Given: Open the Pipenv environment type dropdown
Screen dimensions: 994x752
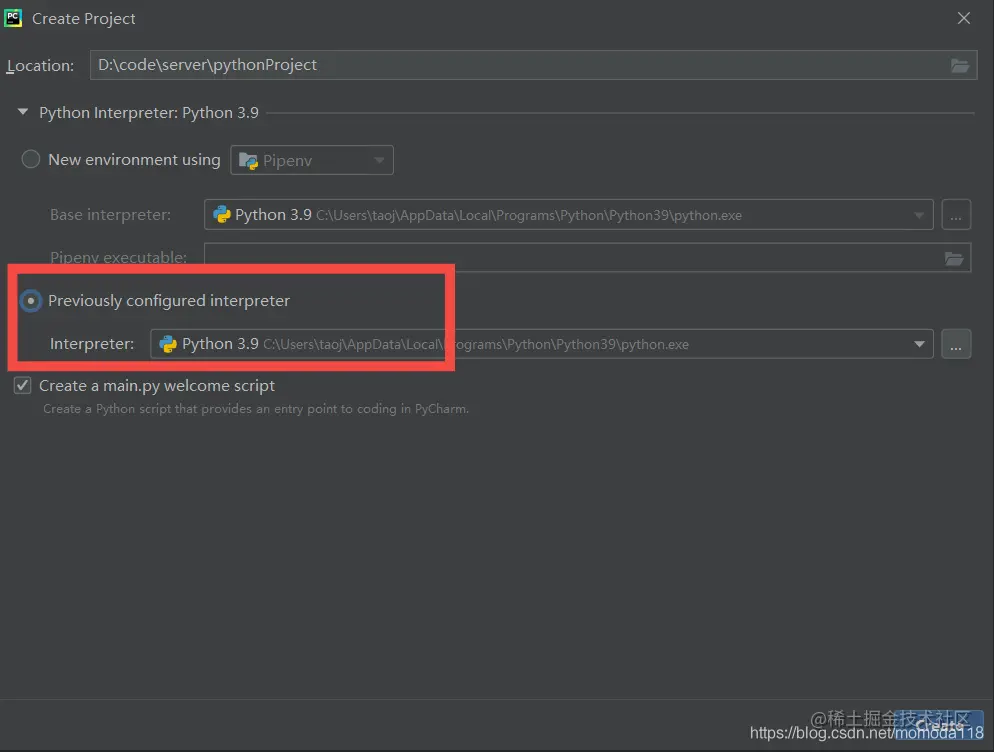Looking at the screenshot, I should point(312,160).
